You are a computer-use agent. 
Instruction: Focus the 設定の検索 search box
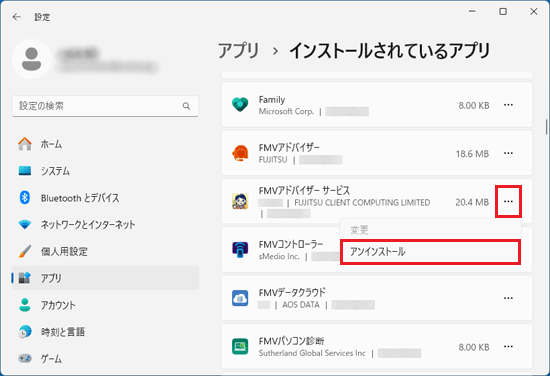tap(105, 106)
